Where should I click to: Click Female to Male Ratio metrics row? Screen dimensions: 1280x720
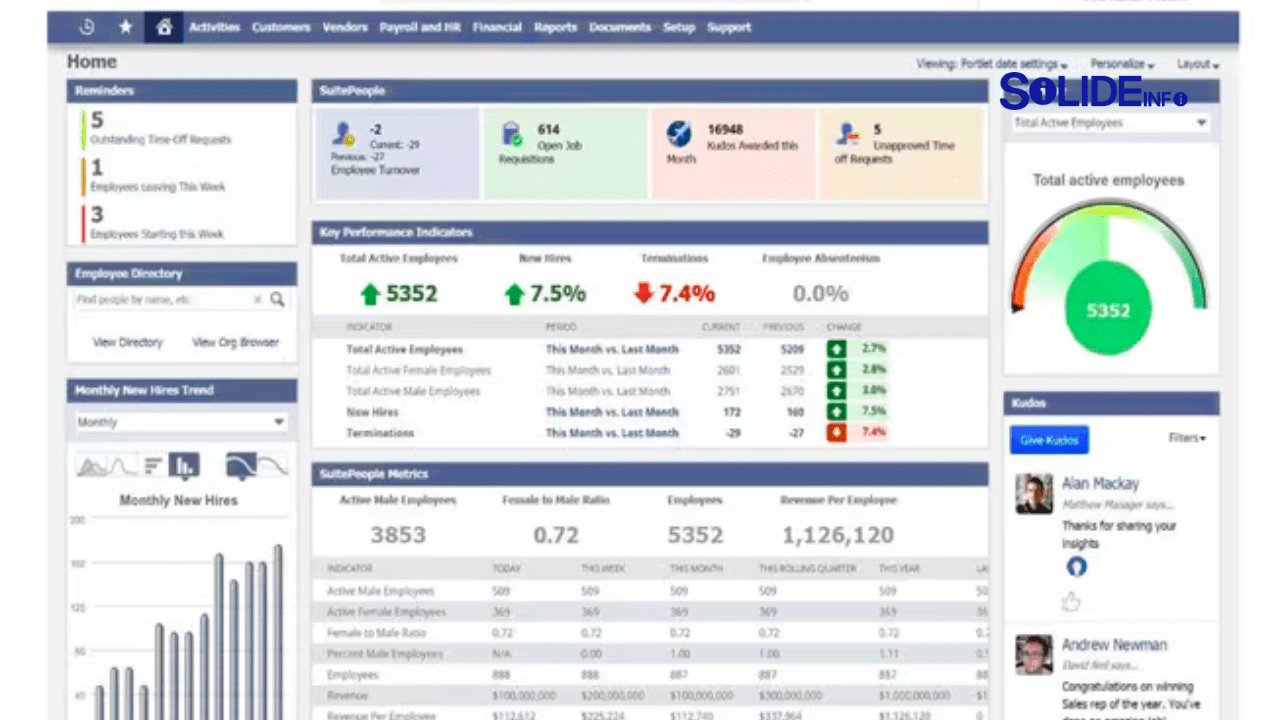point(650,633)
